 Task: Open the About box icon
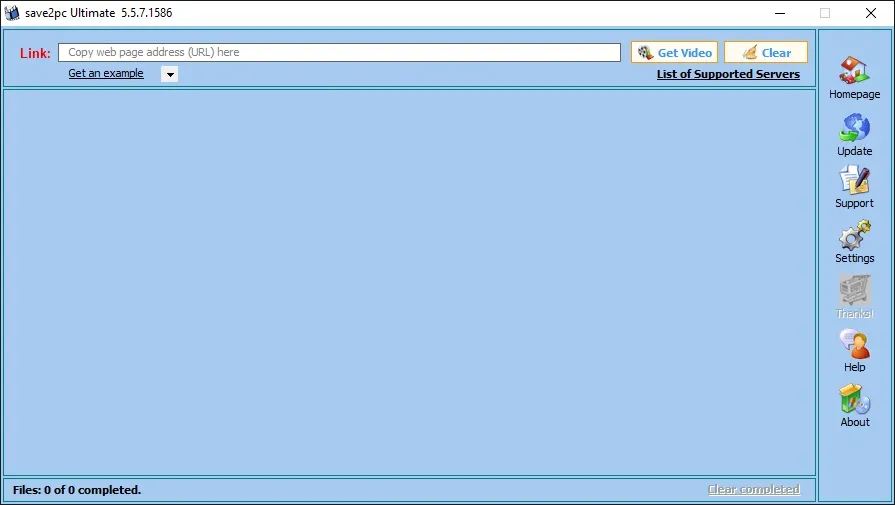tap(854, 398)
